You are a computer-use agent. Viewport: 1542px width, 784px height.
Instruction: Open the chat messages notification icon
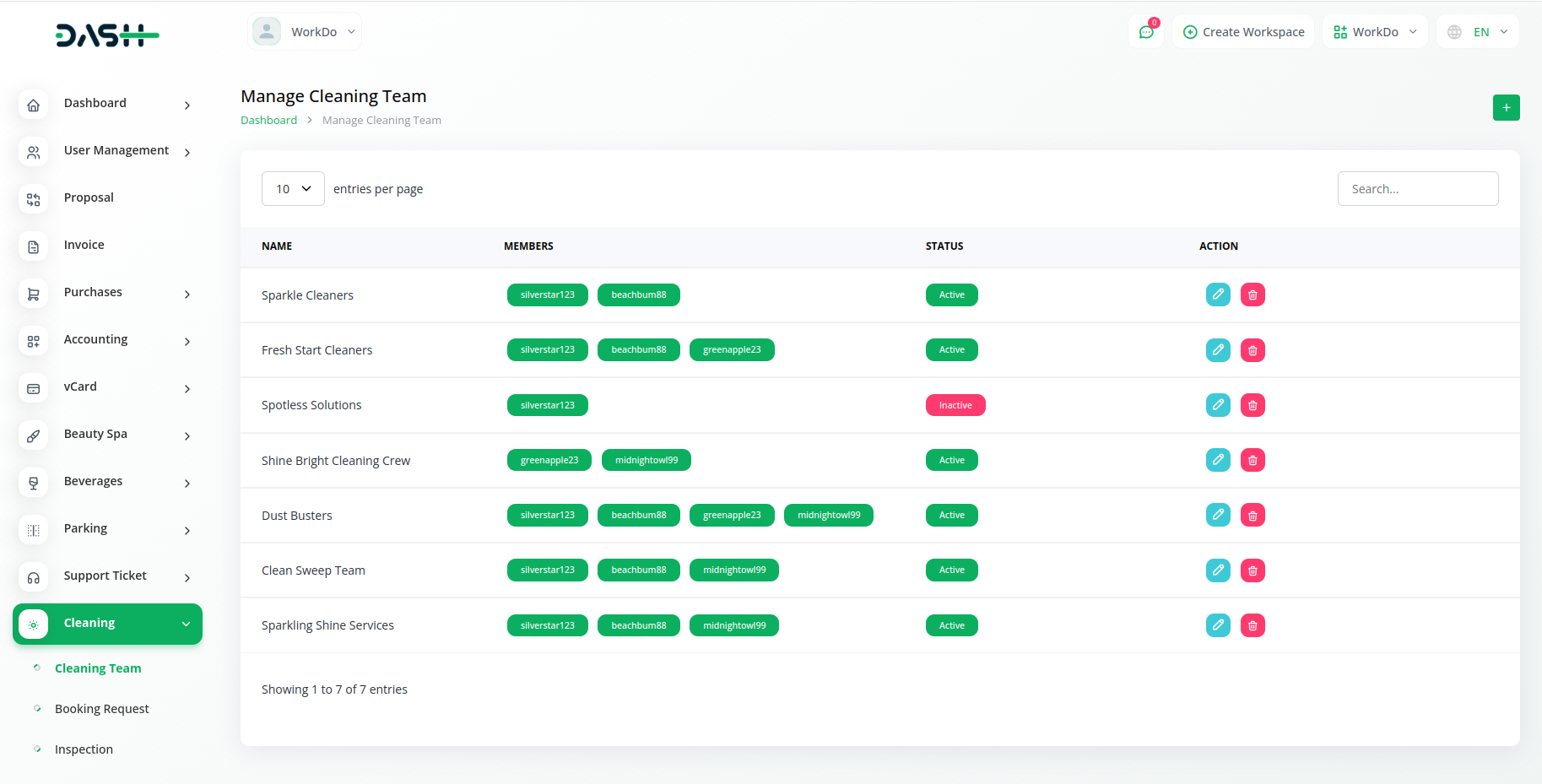point(1146,32)
